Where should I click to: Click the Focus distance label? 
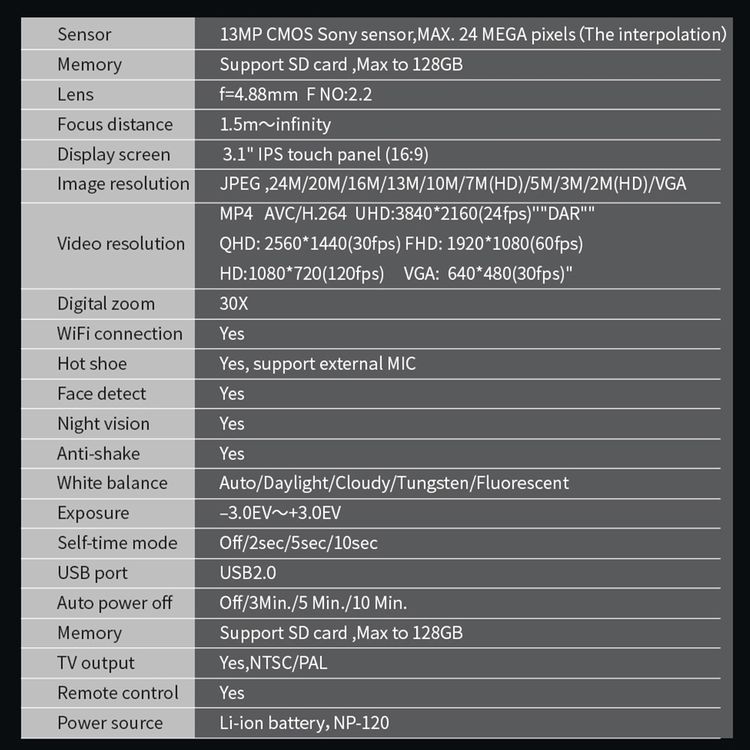tap(115, 124)
